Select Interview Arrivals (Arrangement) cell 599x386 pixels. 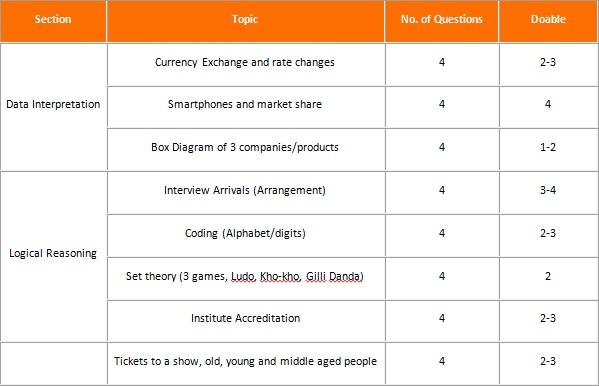point(246,193)
